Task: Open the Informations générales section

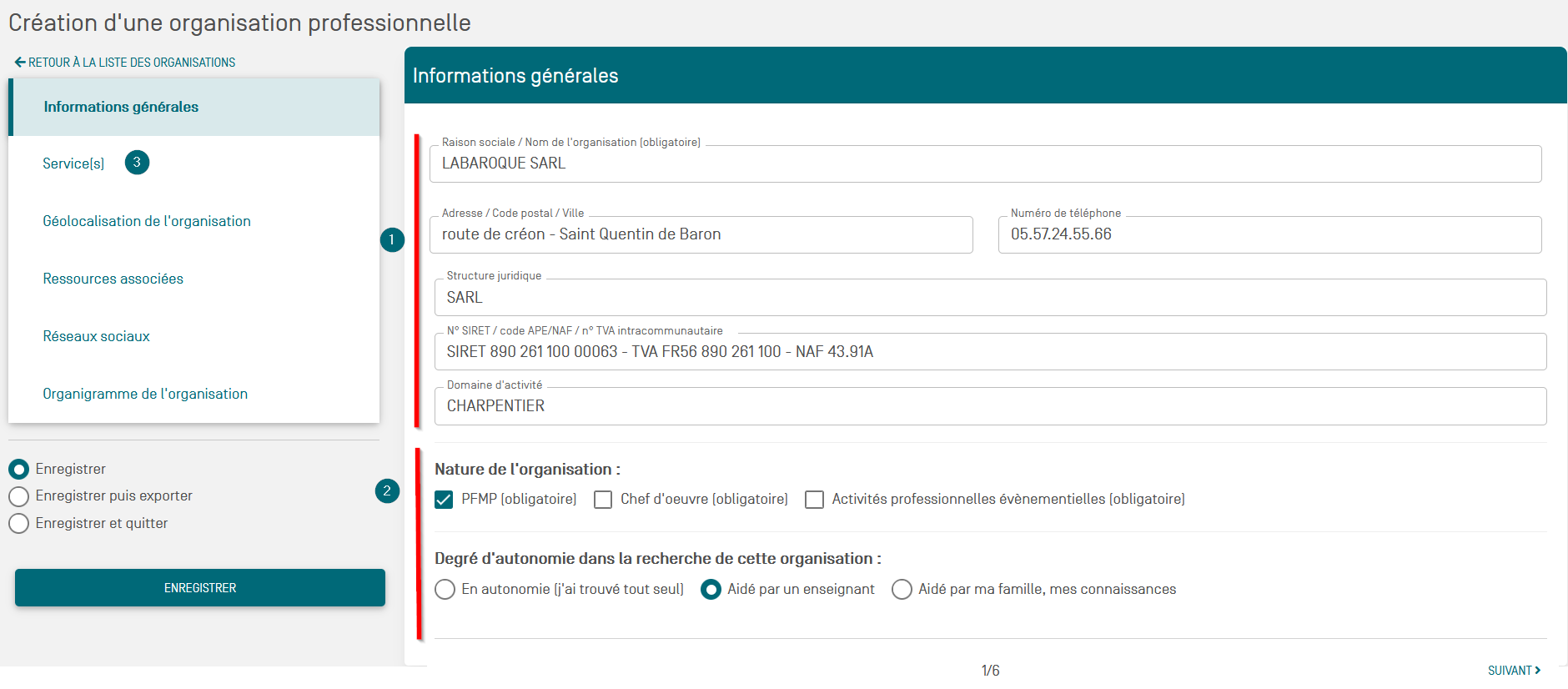Action: pos(121,108)
